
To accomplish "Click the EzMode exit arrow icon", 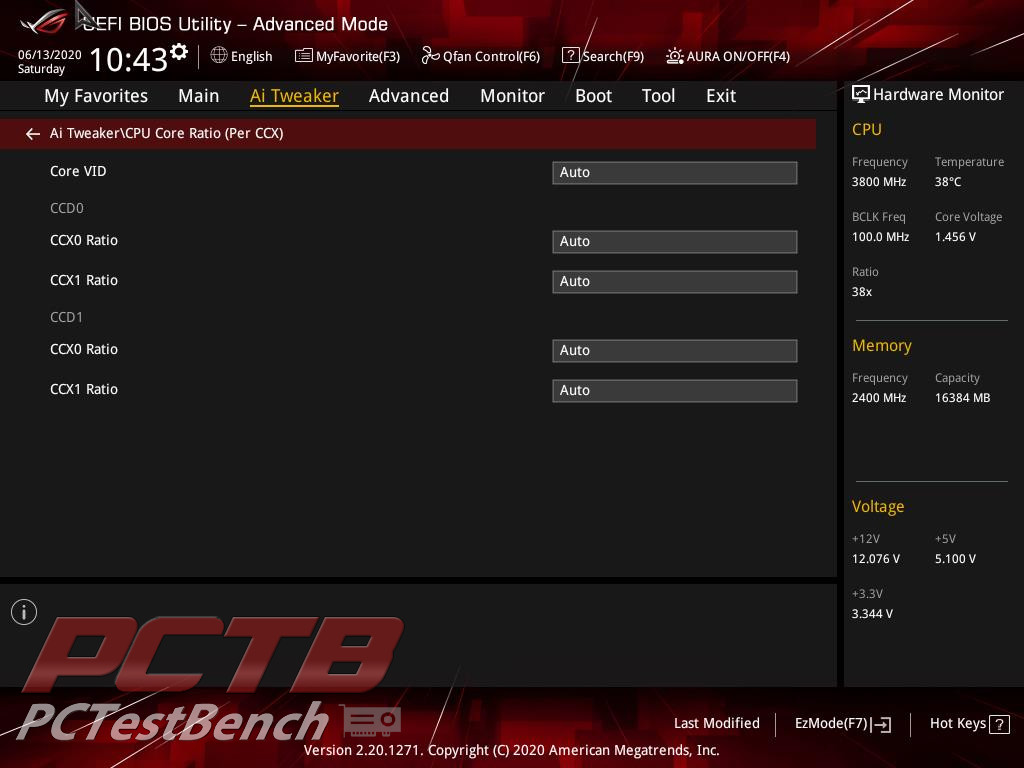I will pyautogui.click(x=882, y=724).
